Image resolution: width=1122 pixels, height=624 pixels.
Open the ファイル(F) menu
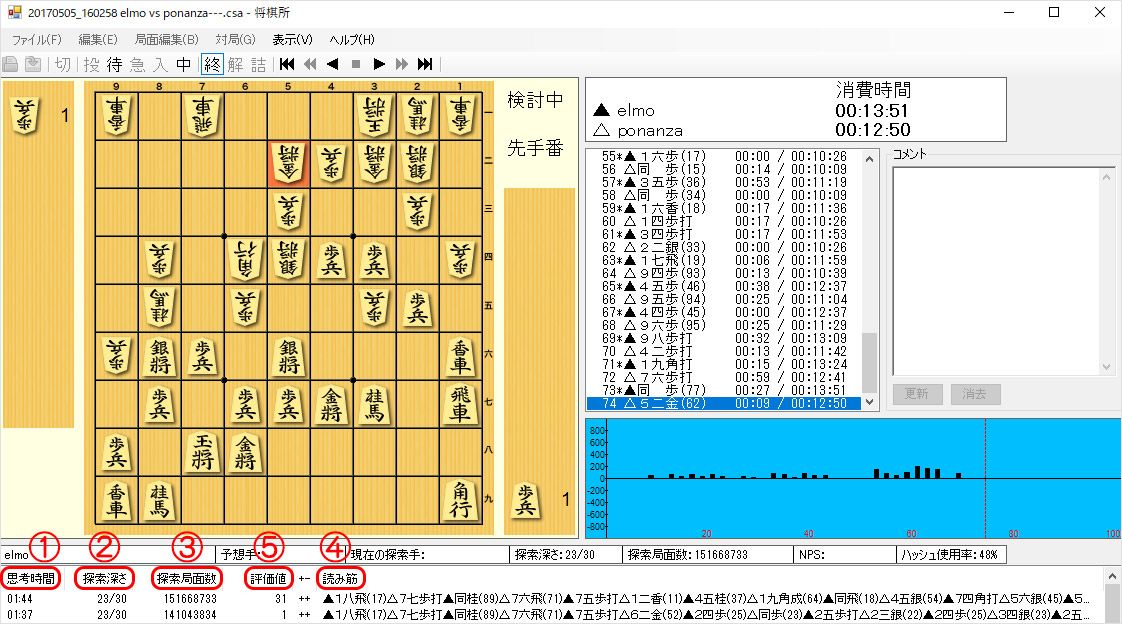(x=36, y=39)
